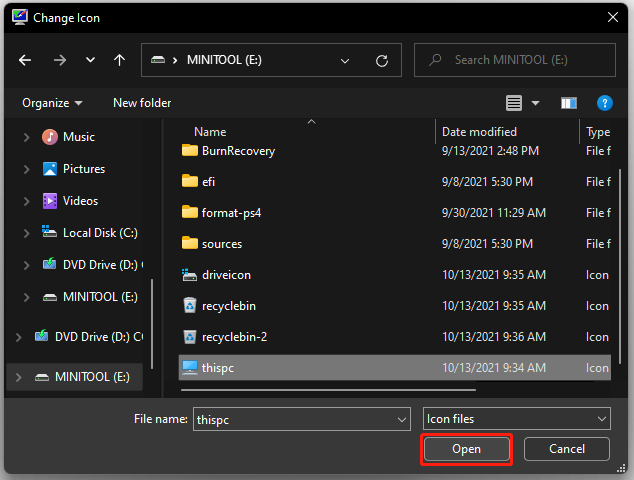Click the drive icon in address bar
Screen dimensions: 634x480
coord(158,60)
